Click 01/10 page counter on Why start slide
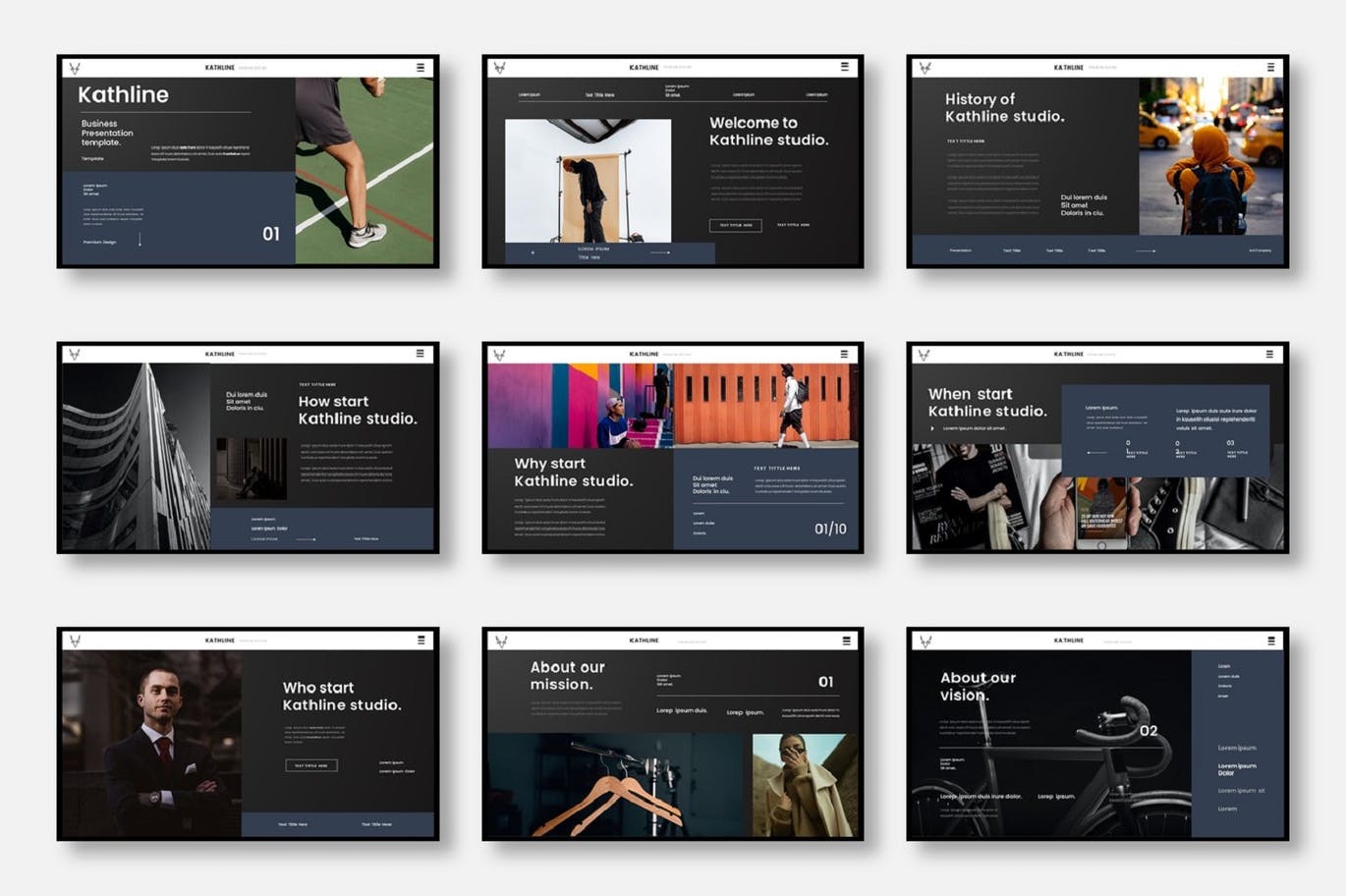The width and height of the screenshot is (1346, 896). point(830,529)
